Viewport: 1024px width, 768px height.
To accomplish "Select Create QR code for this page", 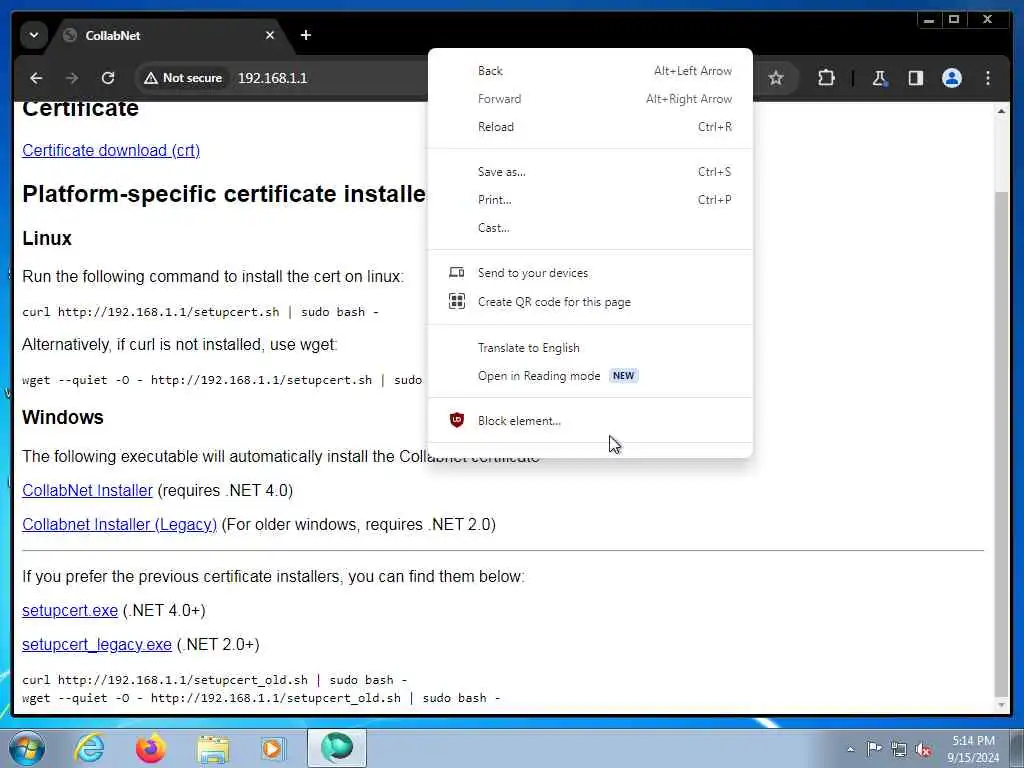I will (x=590, y=302).
